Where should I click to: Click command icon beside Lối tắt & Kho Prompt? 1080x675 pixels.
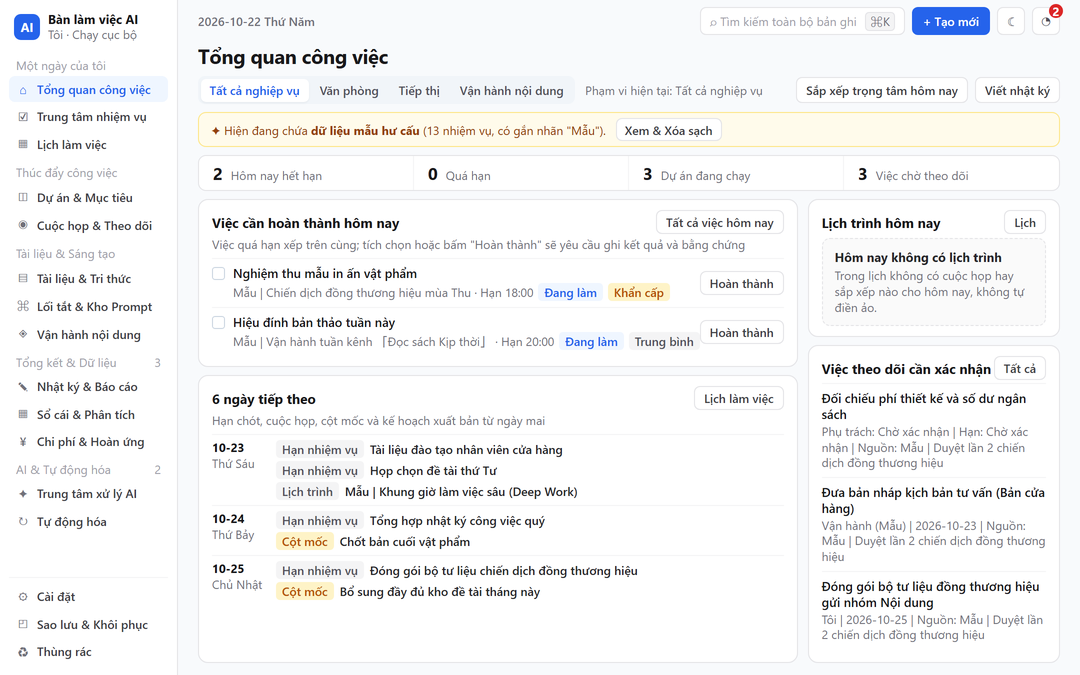(23, 307)
